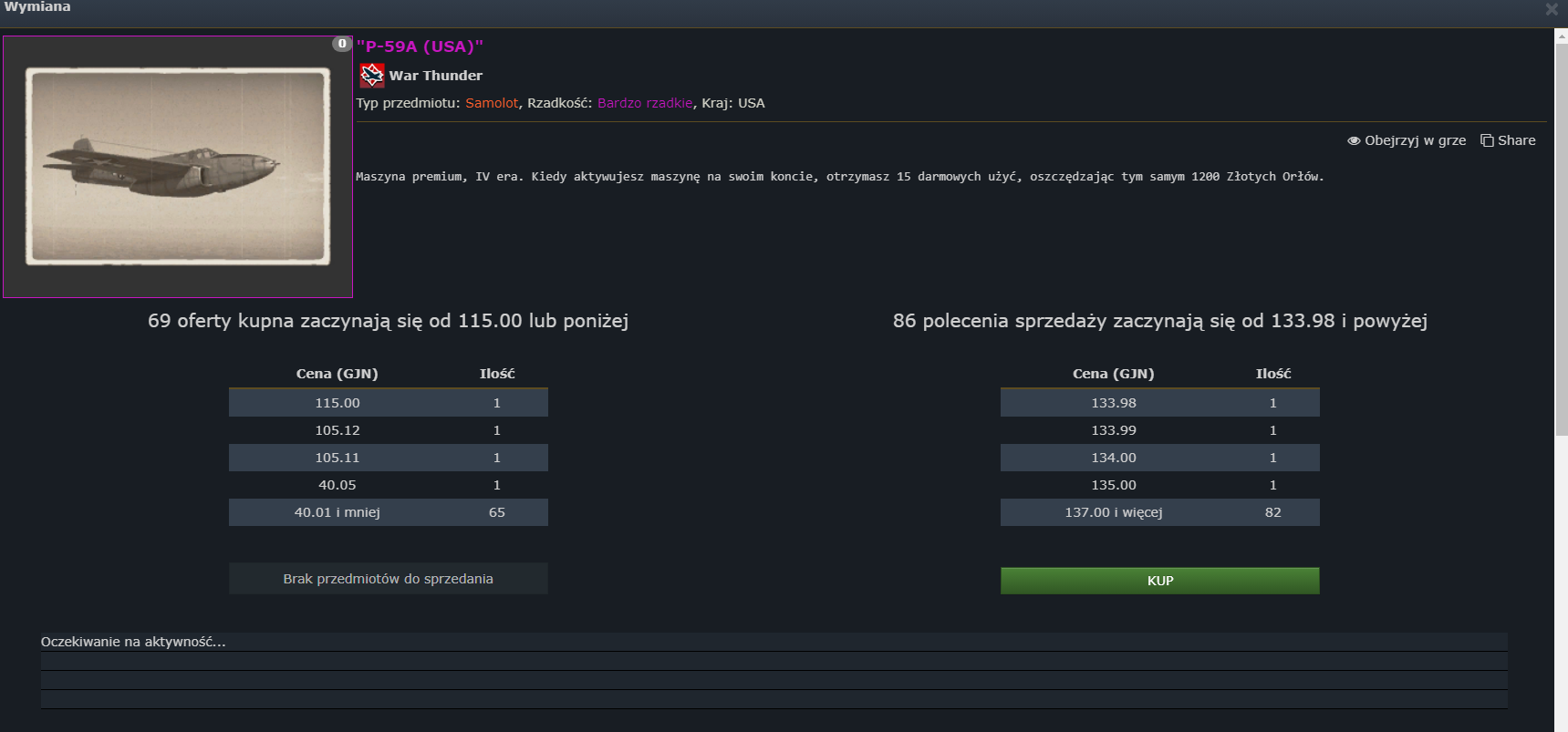Select the 105.12 buy offer row
This screenshot has height=732, width=1568.
point(388,430)
